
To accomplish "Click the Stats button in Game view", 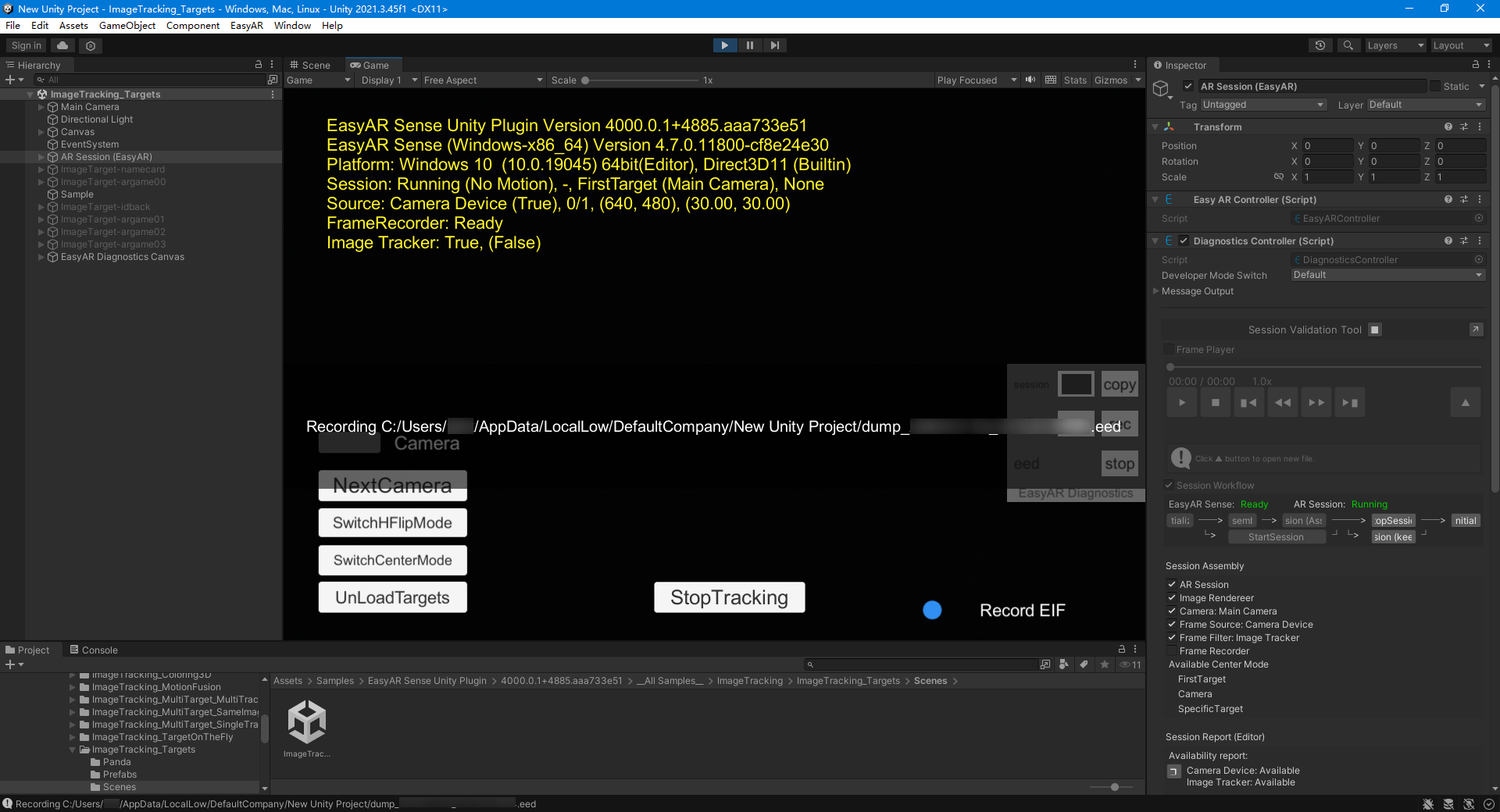I will [x=1075, y=80].
